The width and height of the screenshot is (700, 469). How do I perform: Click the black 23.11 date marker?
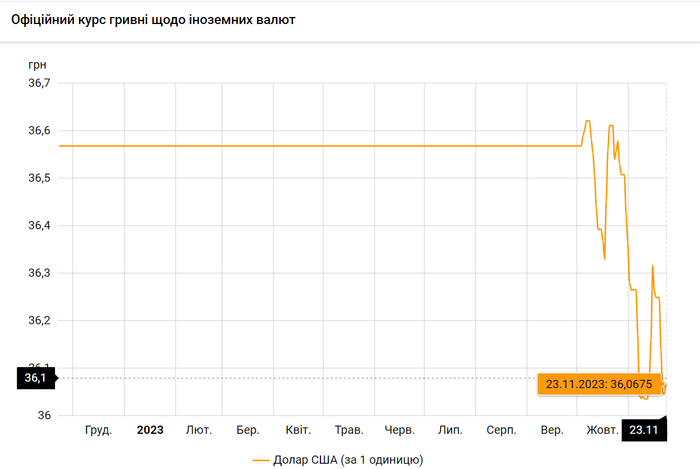[642, 430]
